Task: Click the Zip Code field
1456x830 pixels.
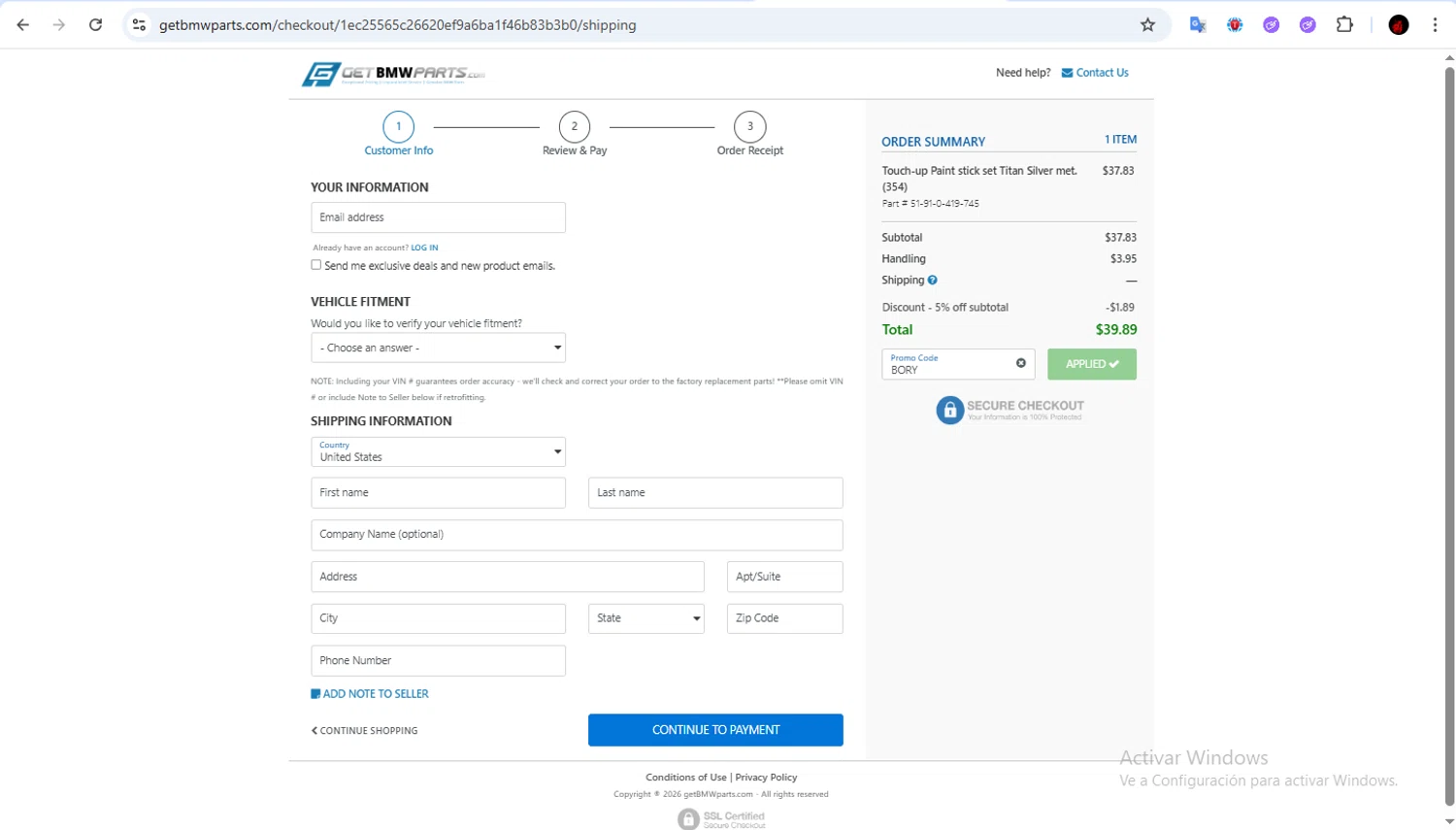Action: pos(785,618)
